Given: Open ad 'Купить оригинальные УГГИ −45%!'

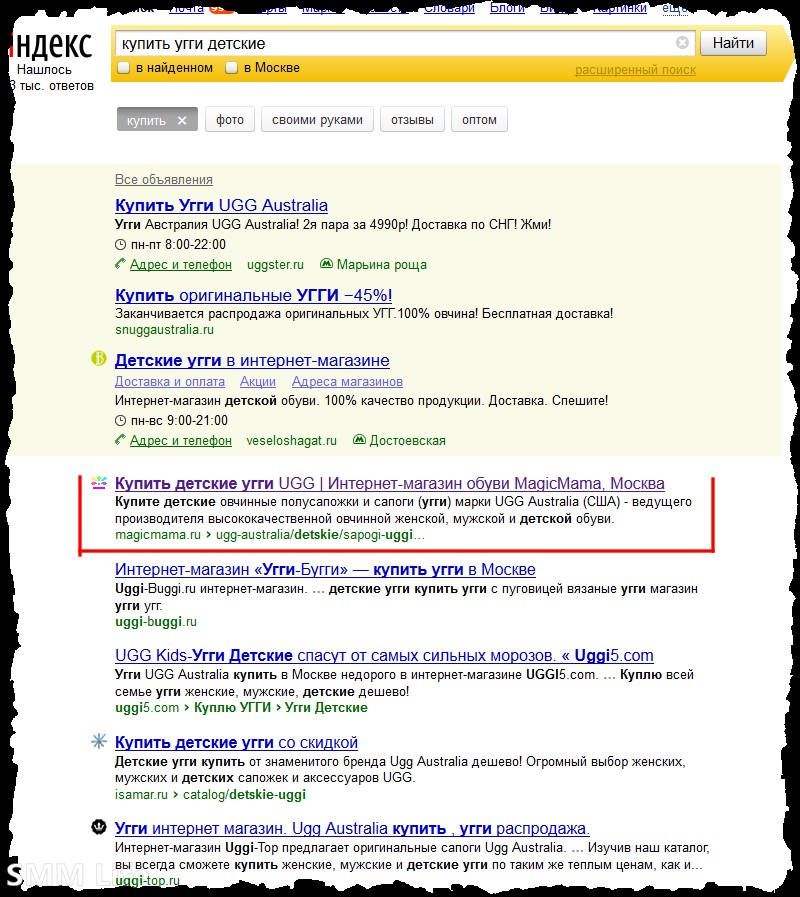Looking at the screenshot, I should 254,295.
